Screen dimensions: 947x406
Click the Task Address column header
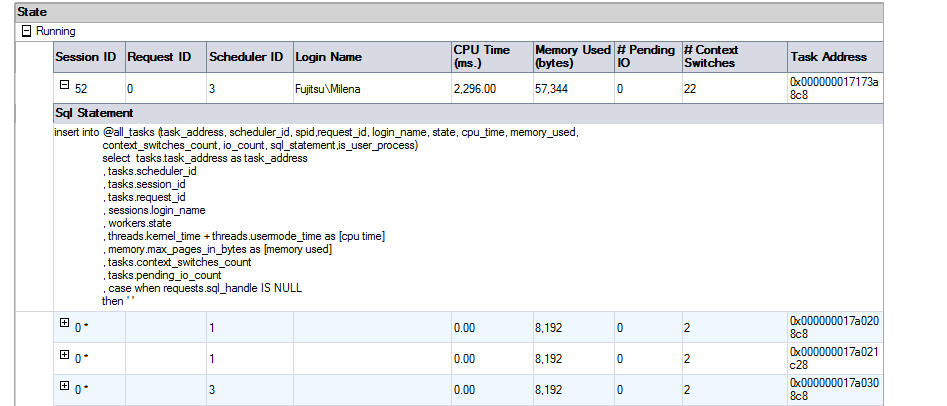coord(828,57)
